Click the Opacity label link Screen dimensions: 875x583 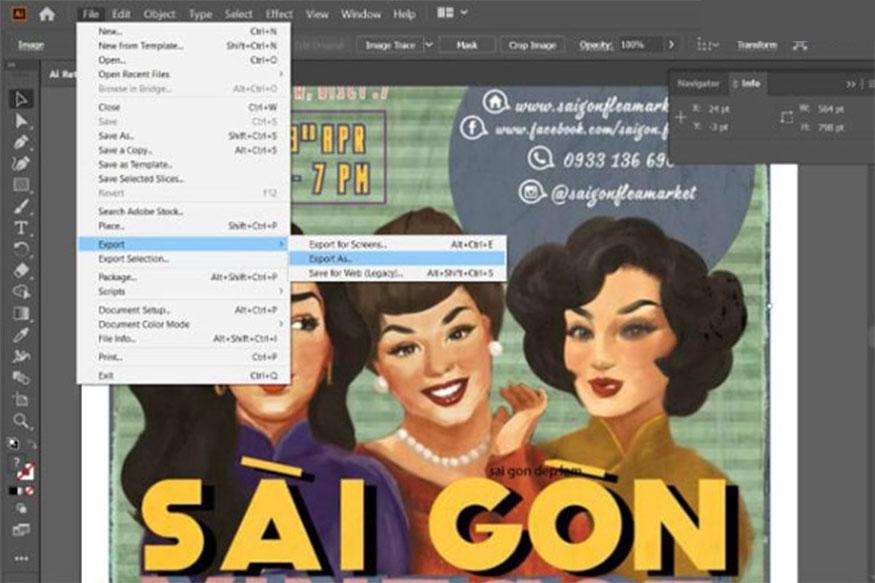coord(595,45)
